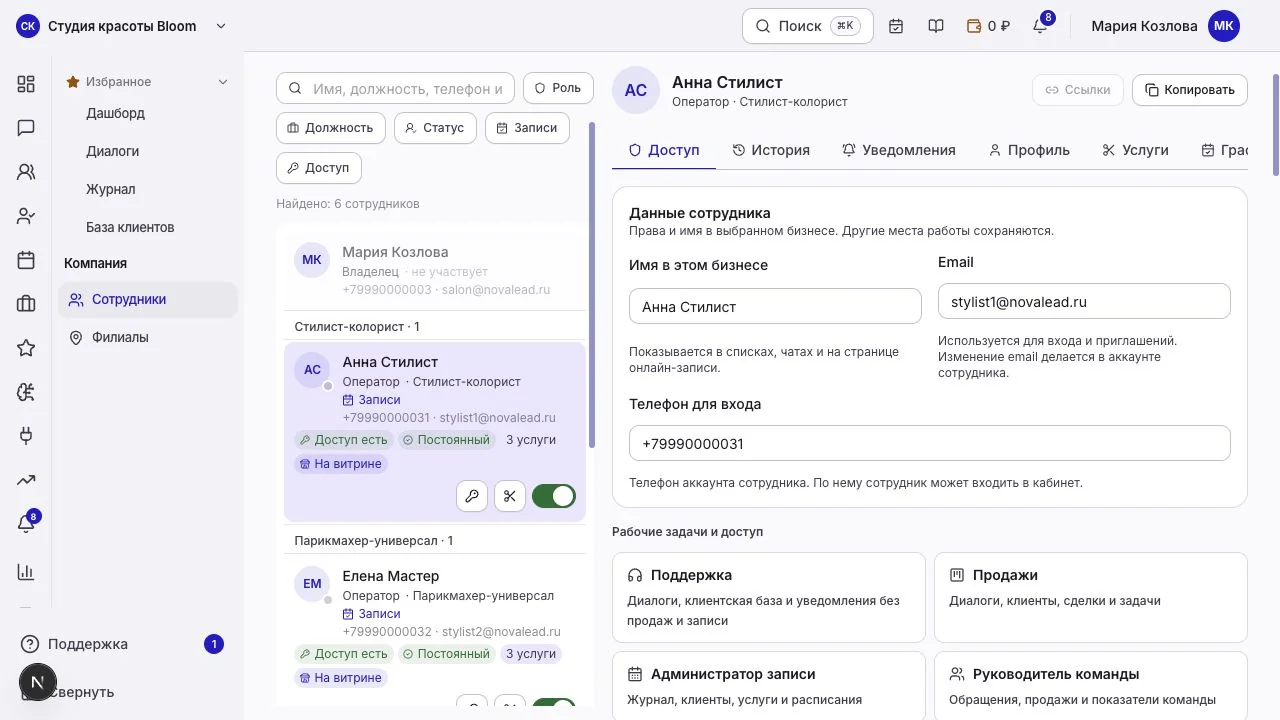Open the calendar icon in the sidebar rail
The height and width of the screenshot is (720, 1280).
(26, 260)
